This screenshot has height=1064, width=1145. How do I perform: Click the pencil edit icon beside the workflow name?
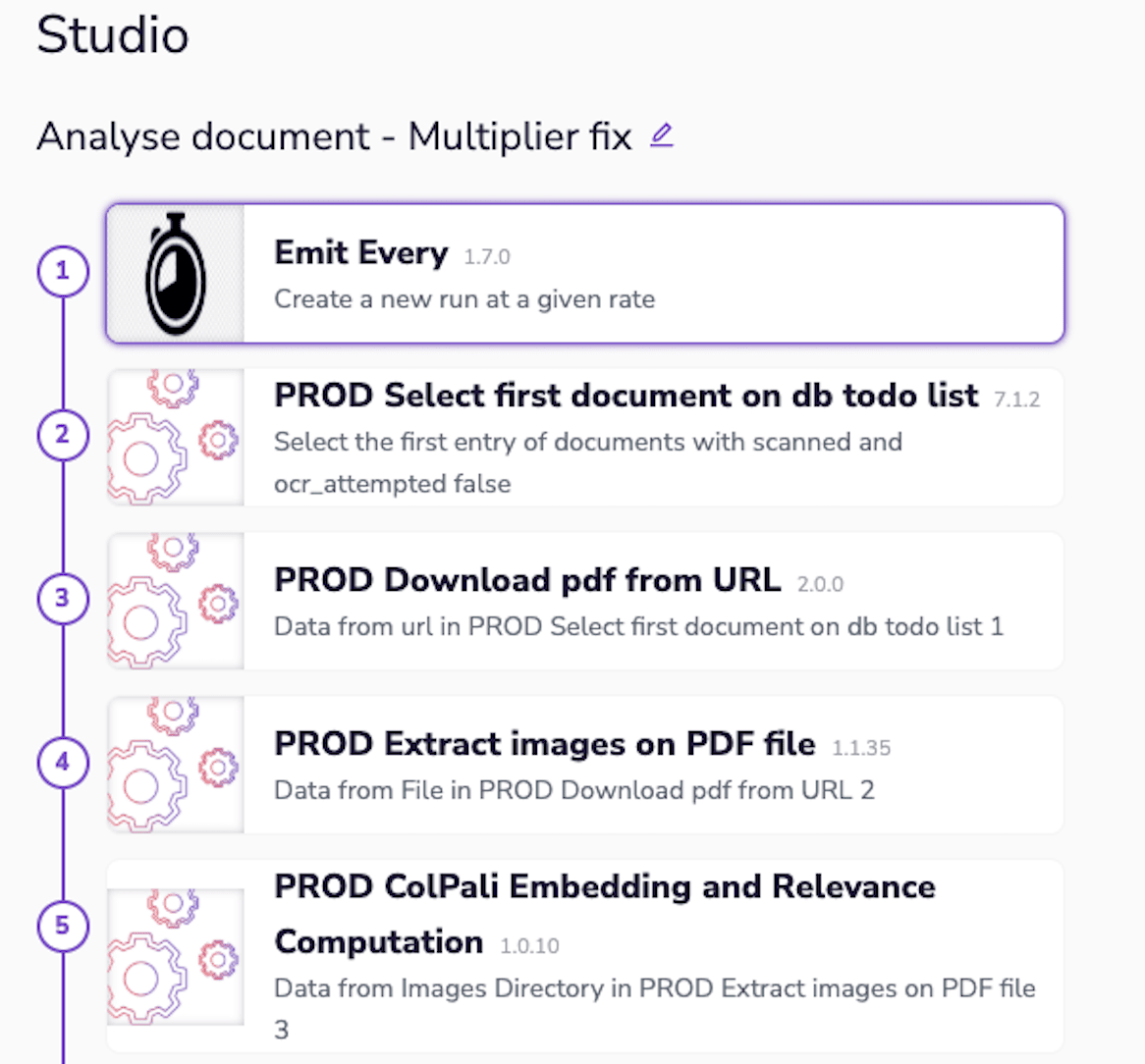tap(662, 135)
